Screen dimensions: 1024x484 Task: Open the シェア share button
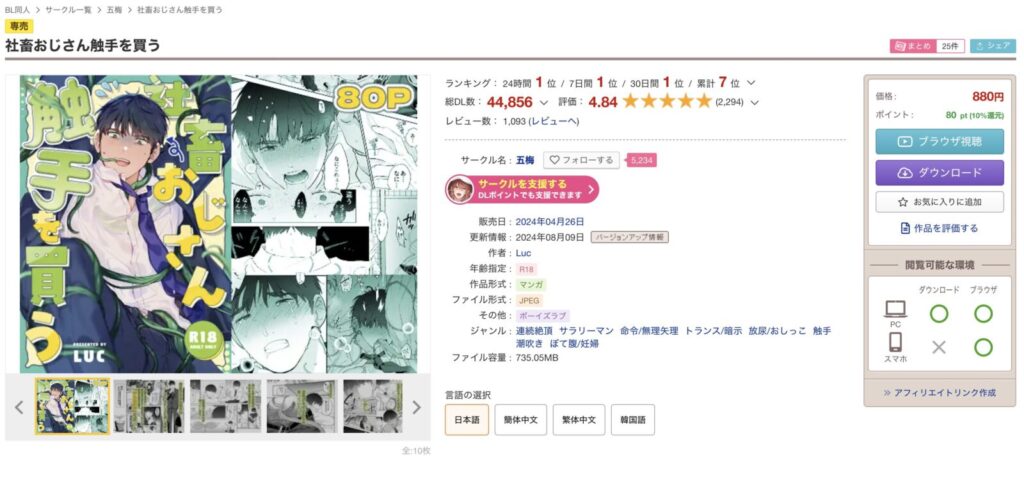[x=993, y=46]
